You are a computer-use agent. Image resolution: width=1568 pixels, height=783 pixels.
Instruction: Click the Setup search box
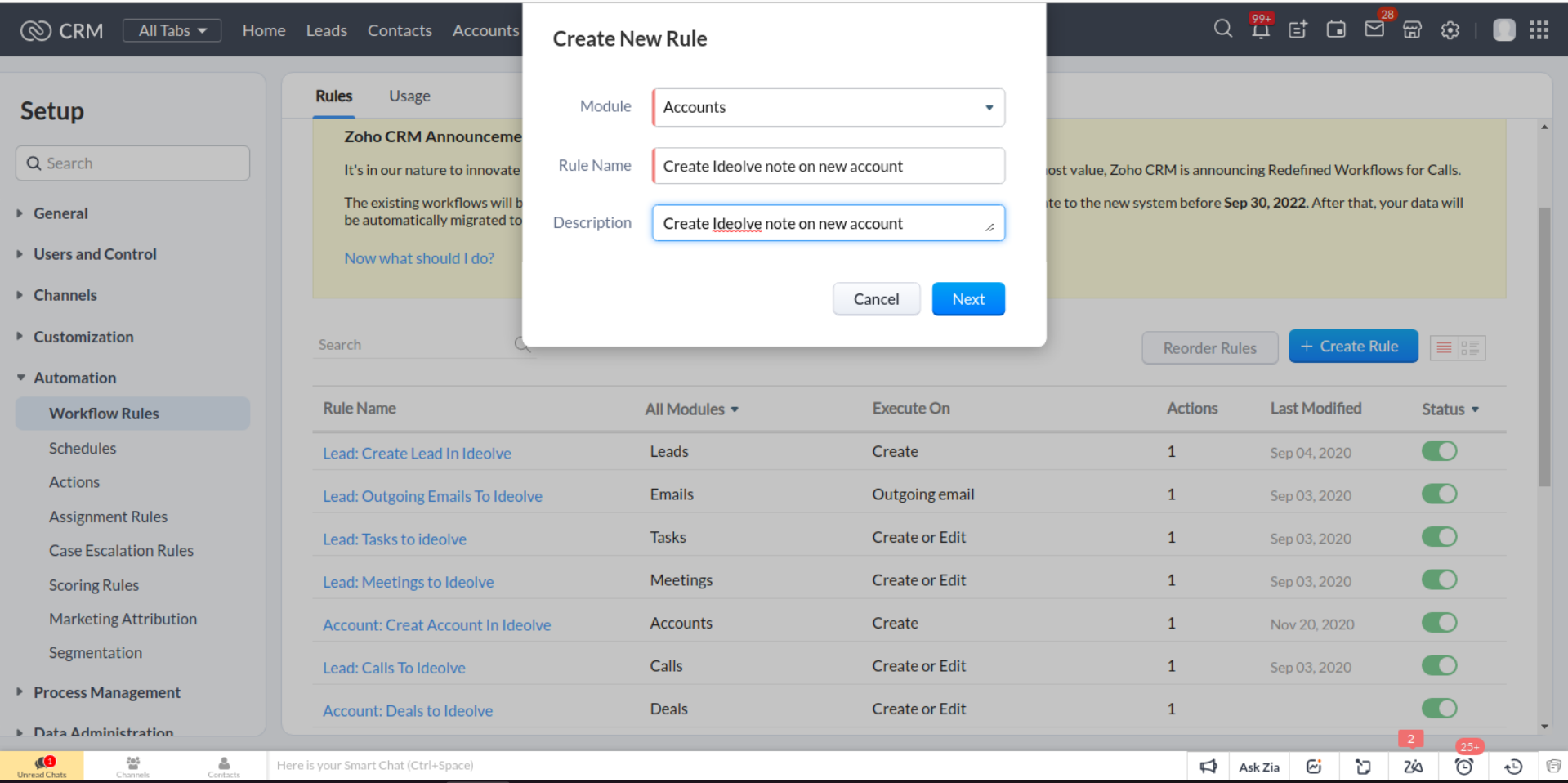(132, 163)
